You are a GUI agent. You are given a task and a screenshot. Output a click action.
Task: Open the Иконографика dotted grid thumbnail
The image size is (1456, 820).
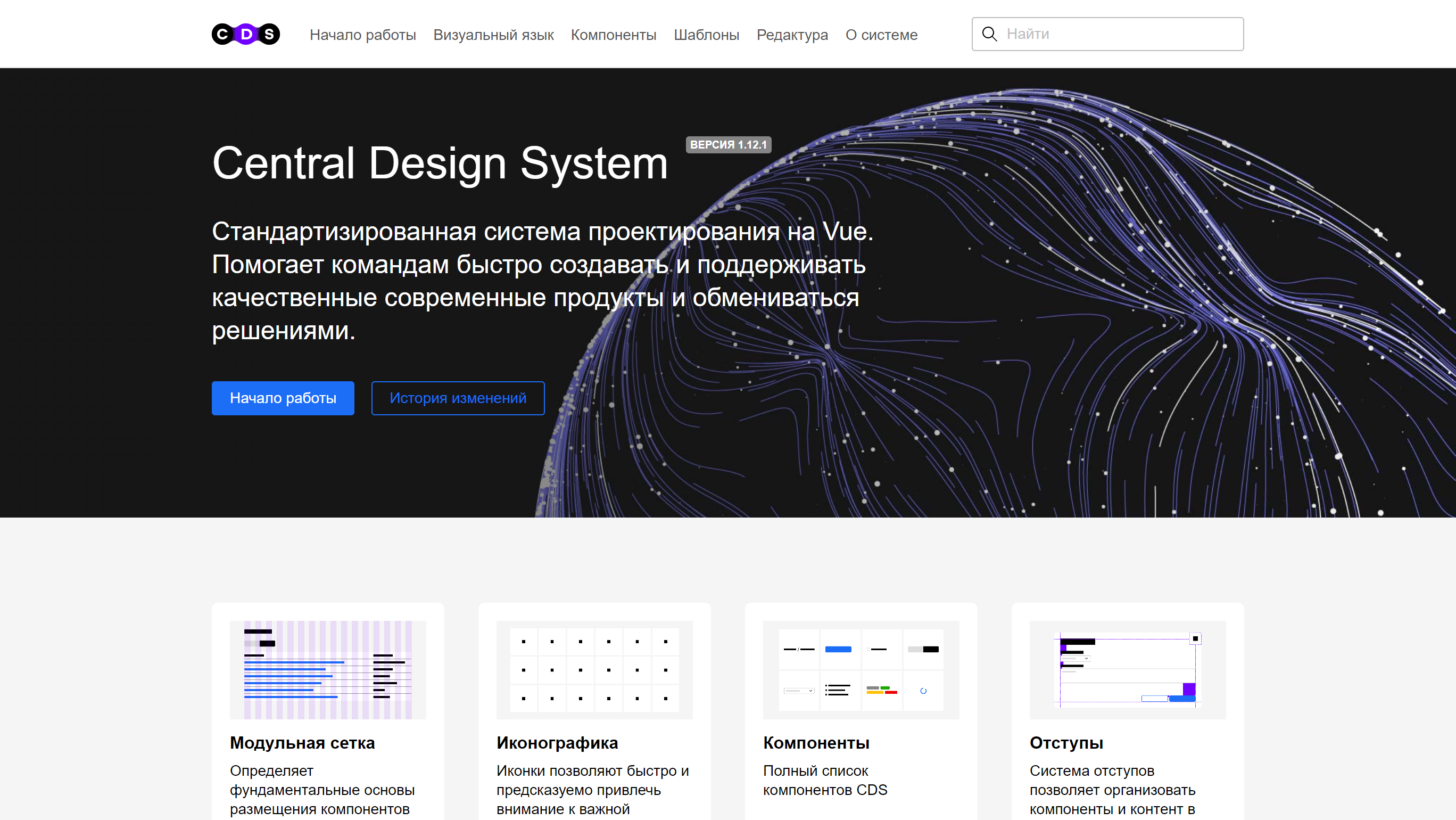point(594,669)
